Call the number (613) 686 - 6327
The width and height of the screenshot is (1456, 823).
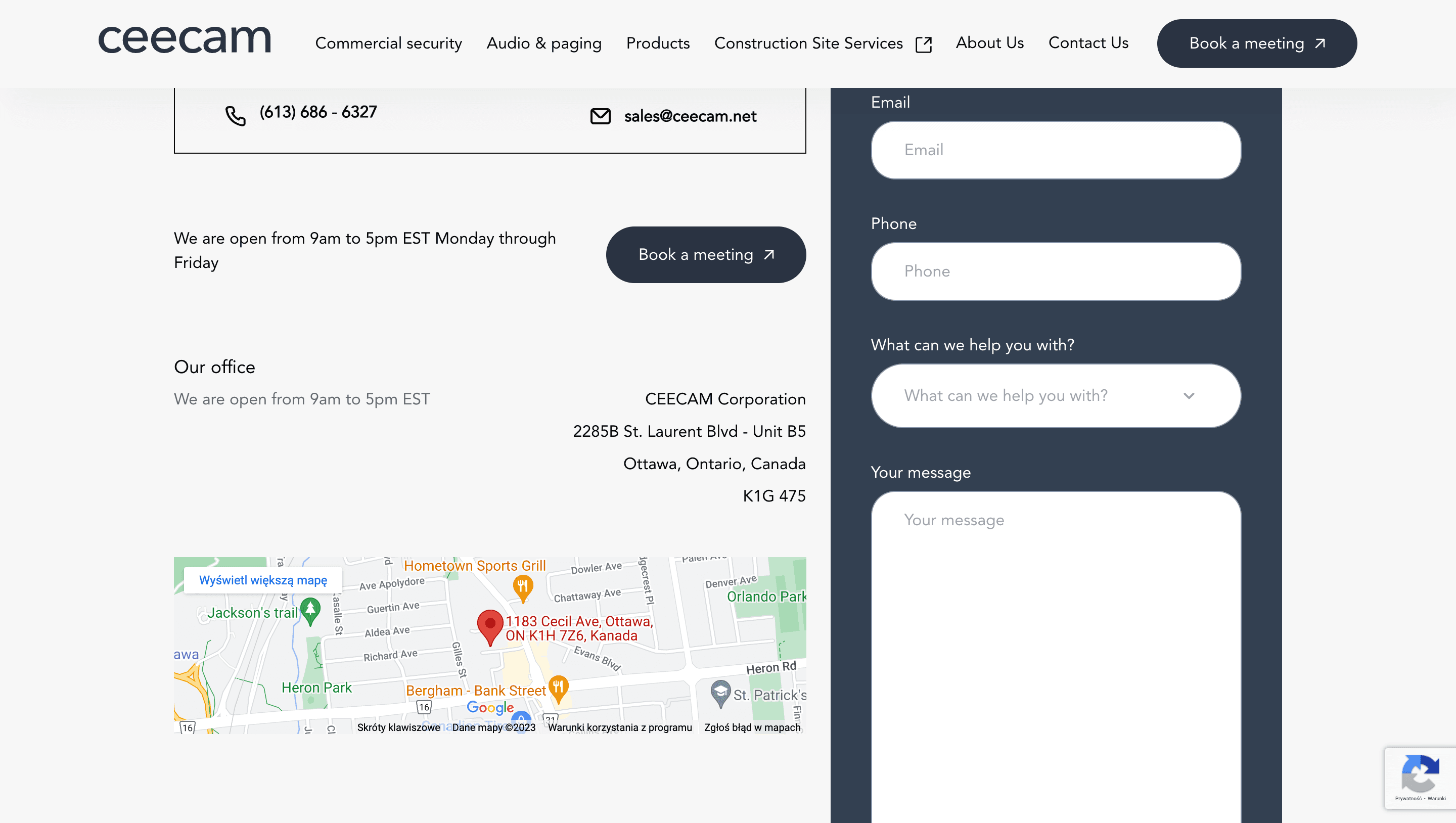tap(317, 112)
